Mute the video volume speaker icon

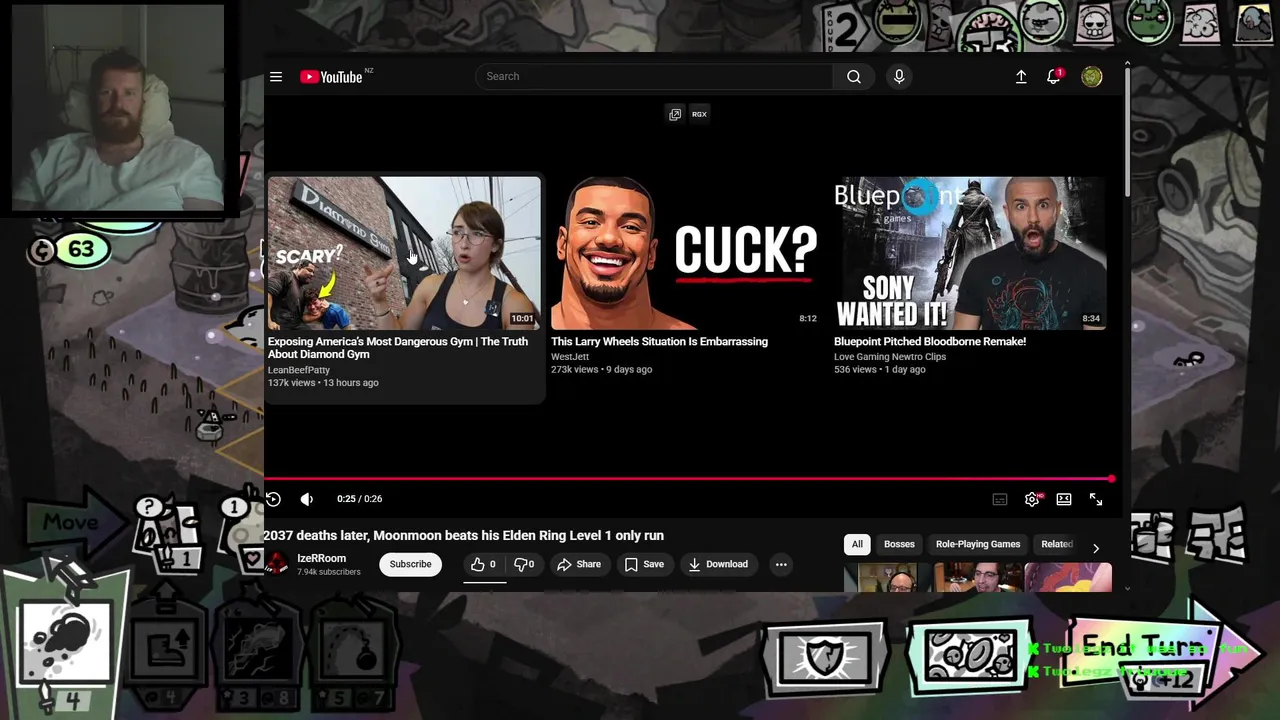point(307,499)
